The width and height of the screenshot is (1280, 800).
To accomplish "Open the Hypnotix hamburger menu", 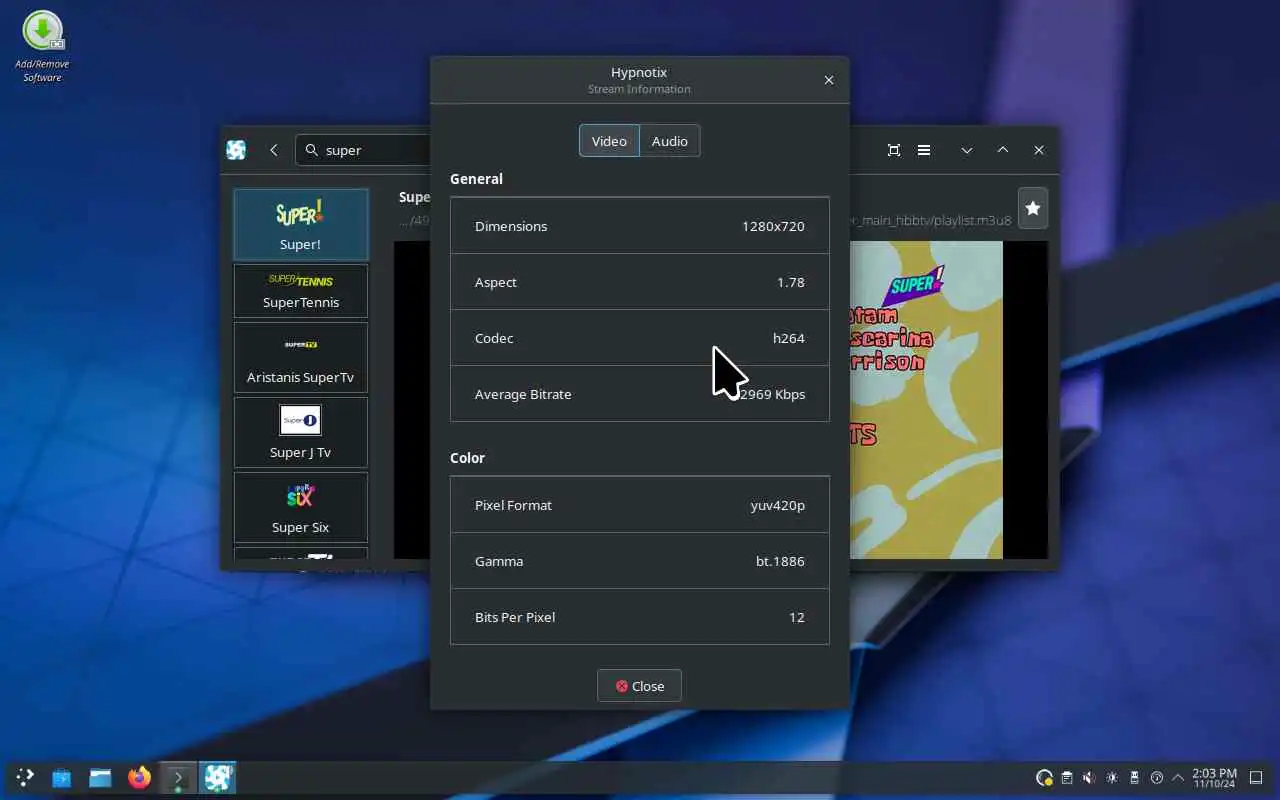I will [x=924, y=150].
